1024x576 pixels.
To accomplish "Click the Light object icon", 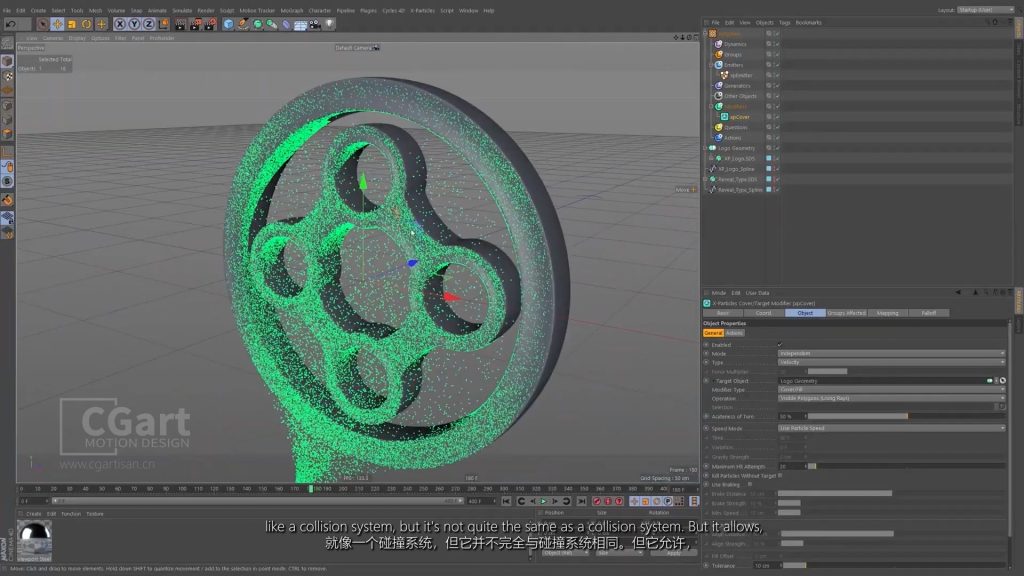I will click(x=330, y=24).
